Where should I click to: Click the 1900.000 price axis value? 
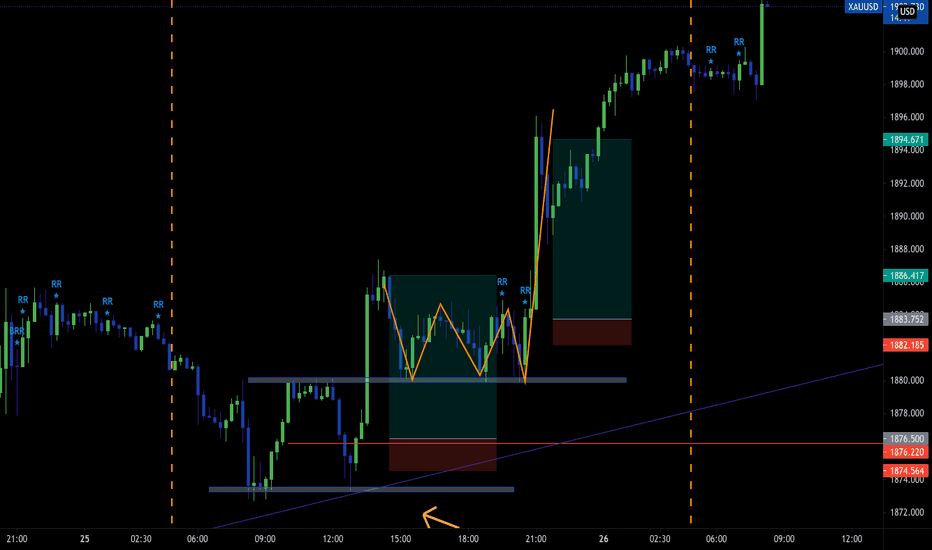point(906,52)
